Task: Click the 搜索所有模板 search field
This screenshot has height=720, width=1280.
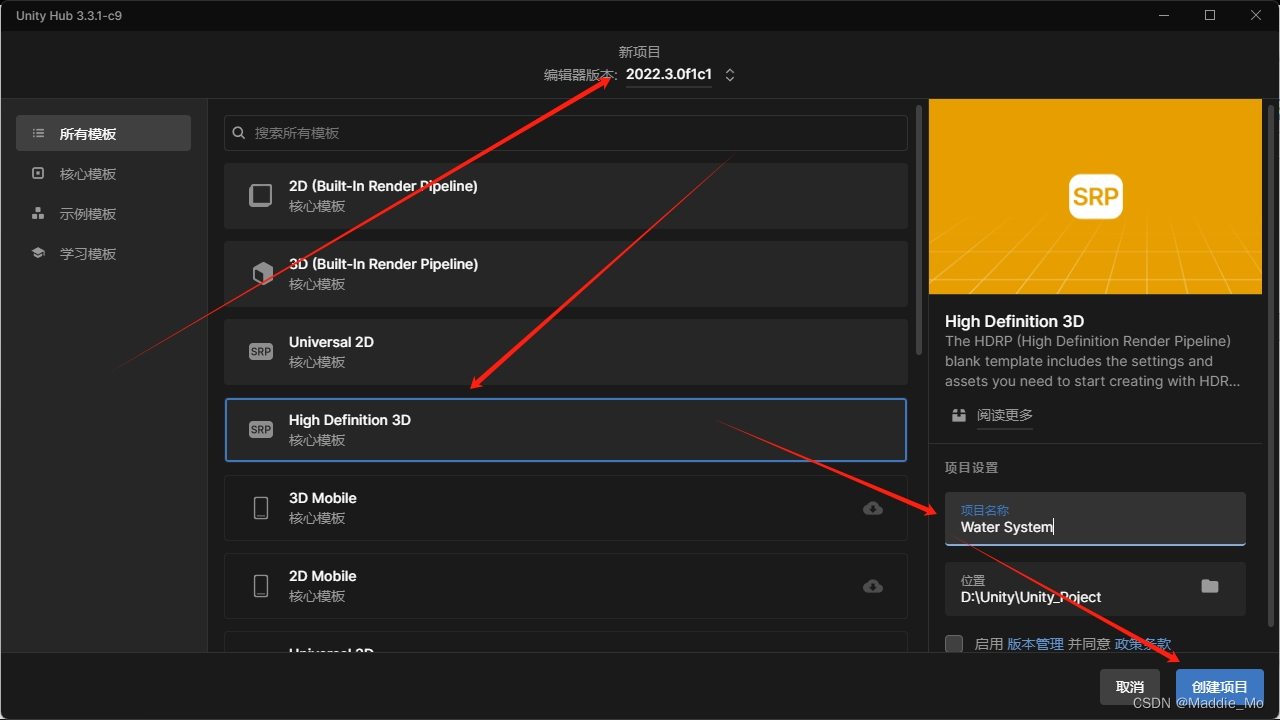Action: tap(566, 133)
